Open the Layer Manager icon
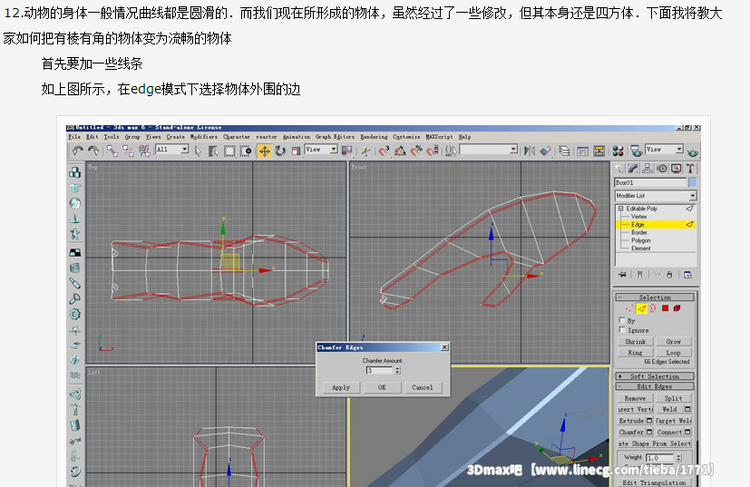750x487 pixels. click(x=564, y=151)
